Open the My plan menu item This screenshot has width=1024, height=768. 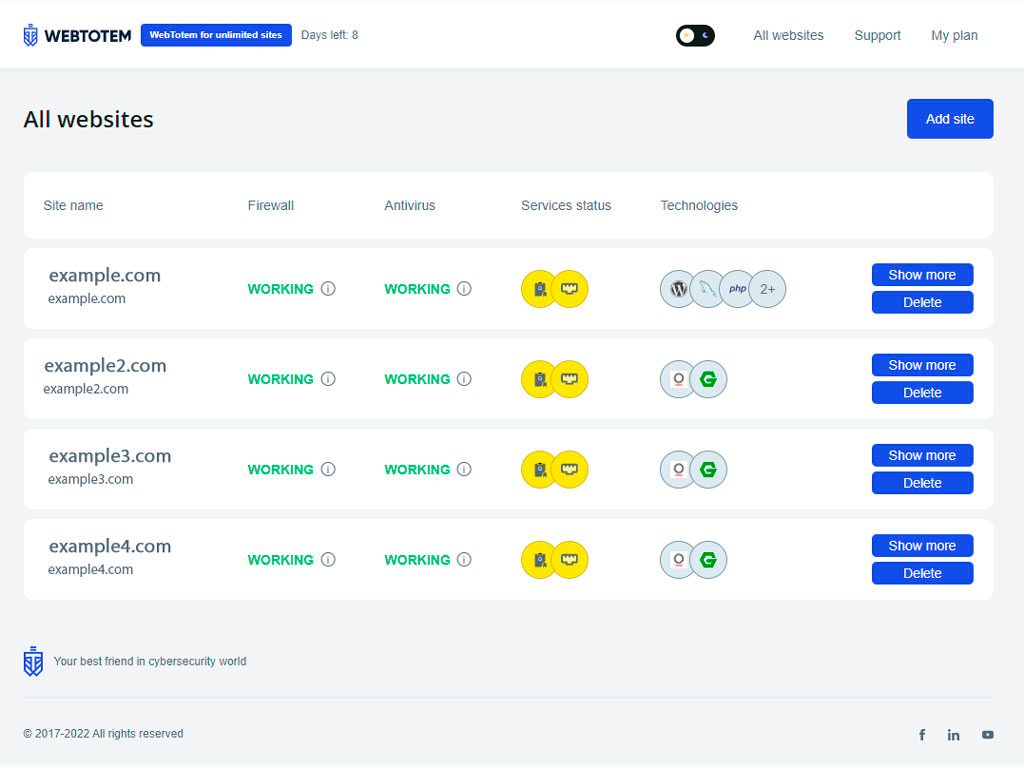(x=954, y=36)
